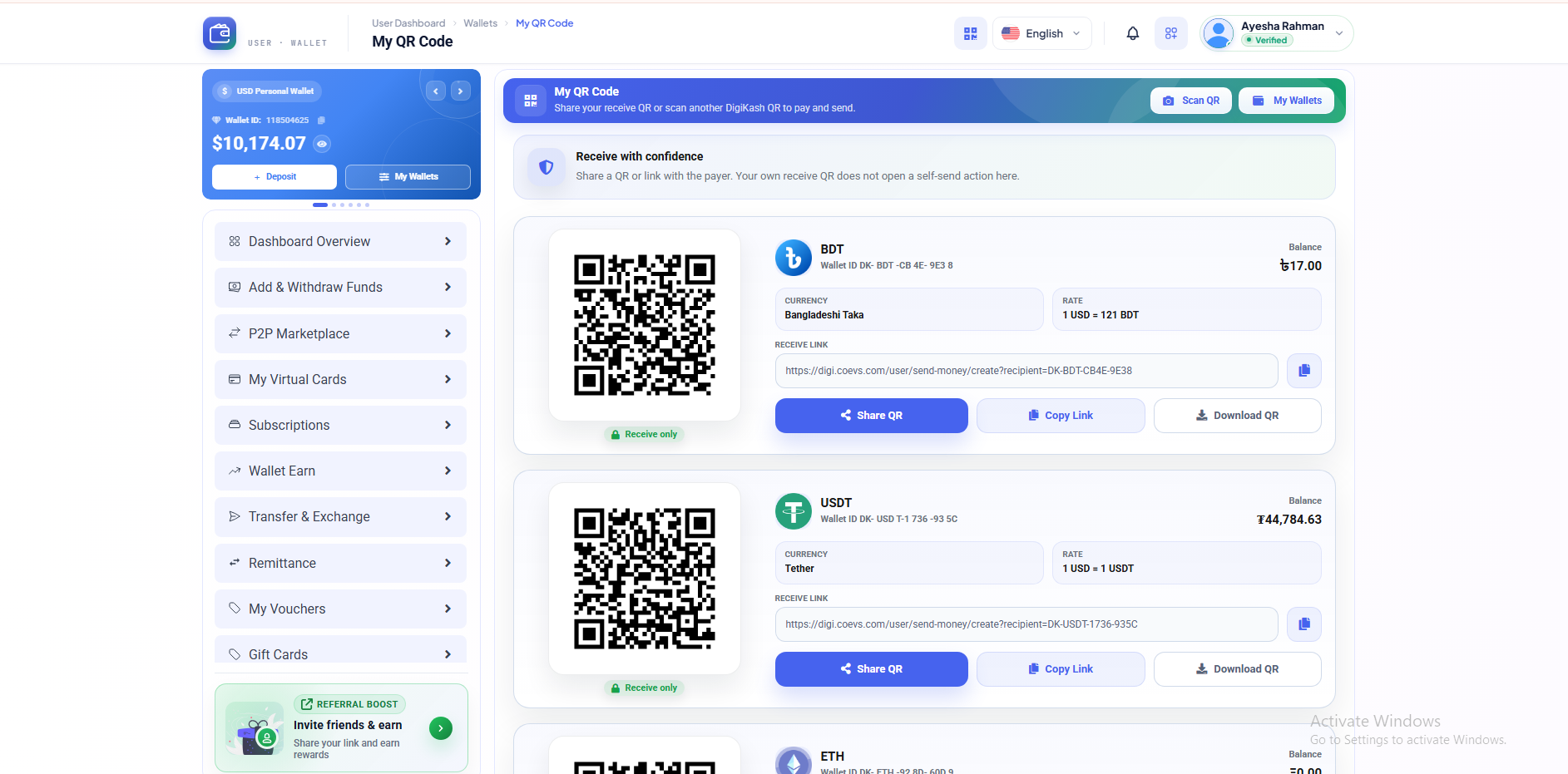Click the My QR Code banner icon
Screen dimensions: 1568x774
pyautogui.click(x=531, y=101)
